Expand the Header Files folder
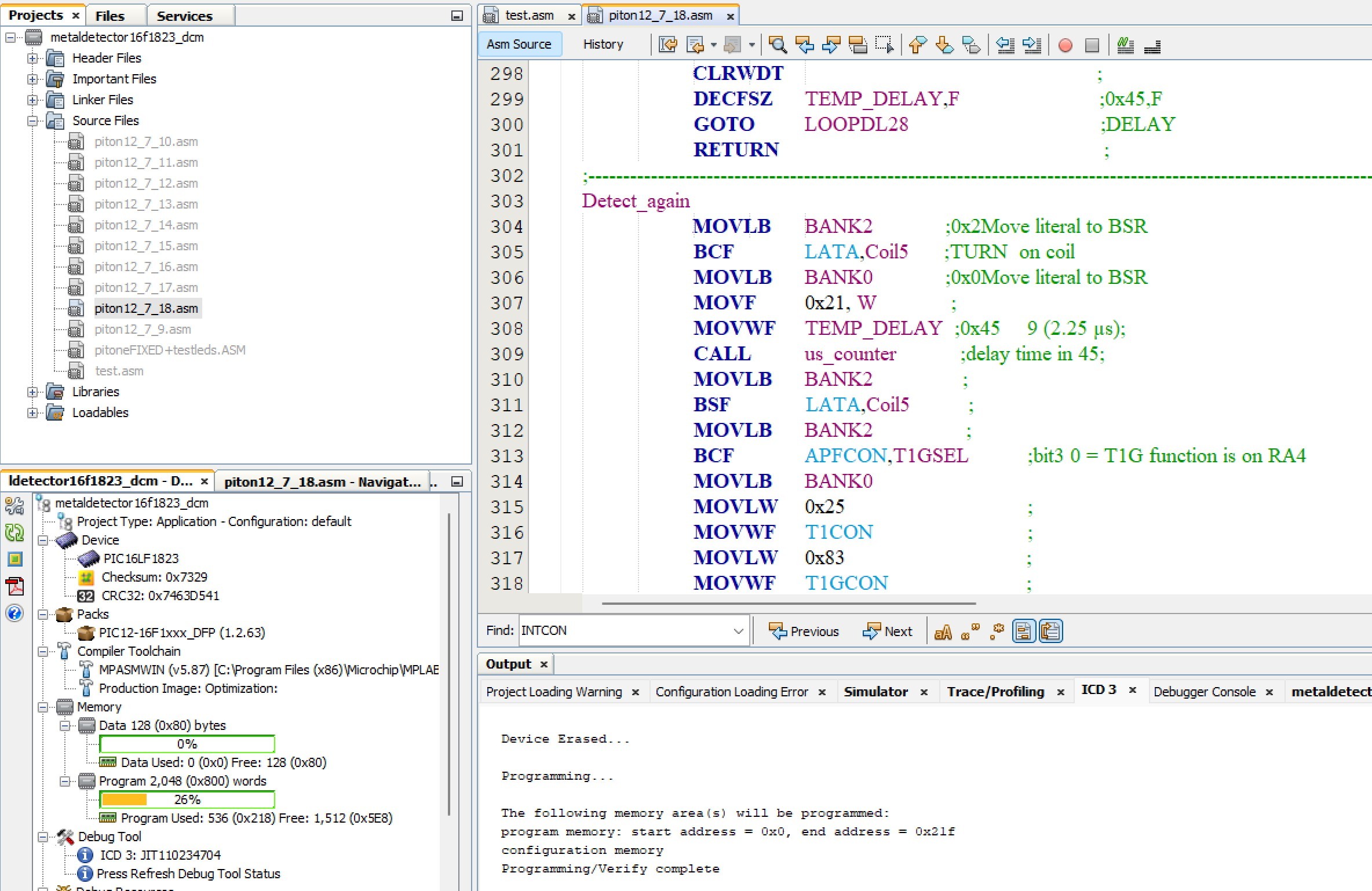This screenshot has width=1372, height=891. (32, 58)
